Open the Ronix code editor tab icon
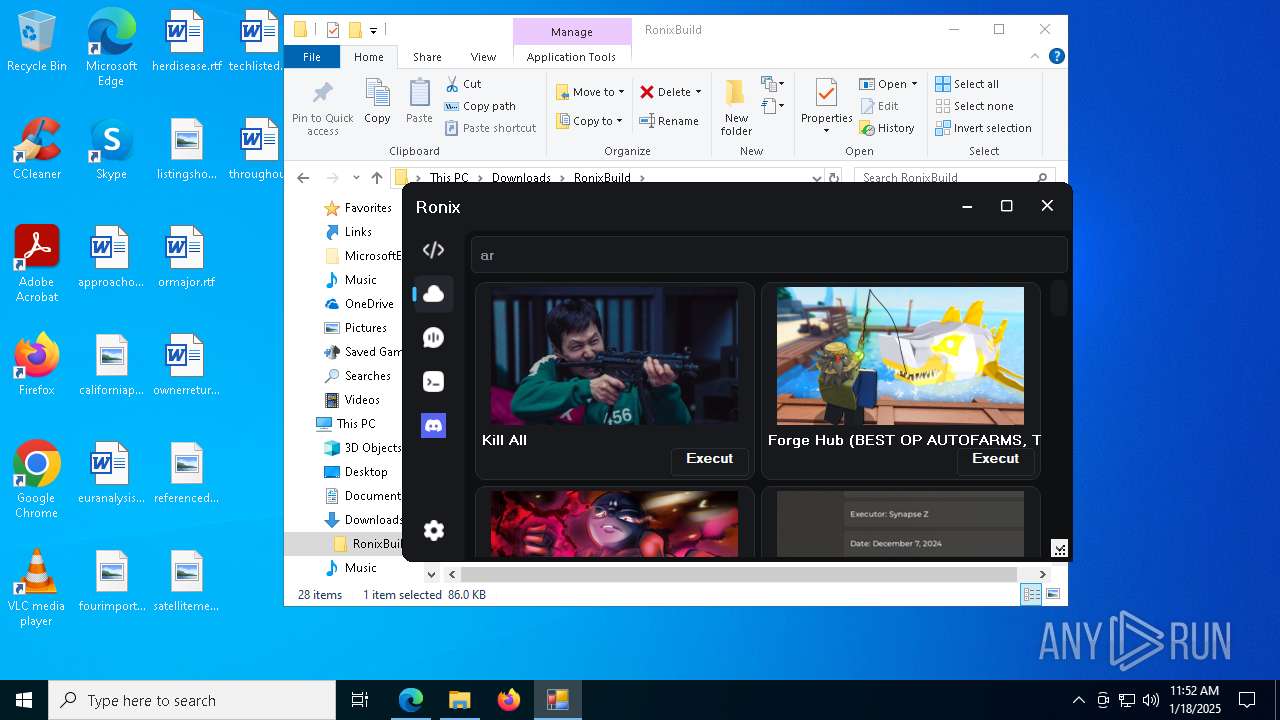 pos(433,250)
